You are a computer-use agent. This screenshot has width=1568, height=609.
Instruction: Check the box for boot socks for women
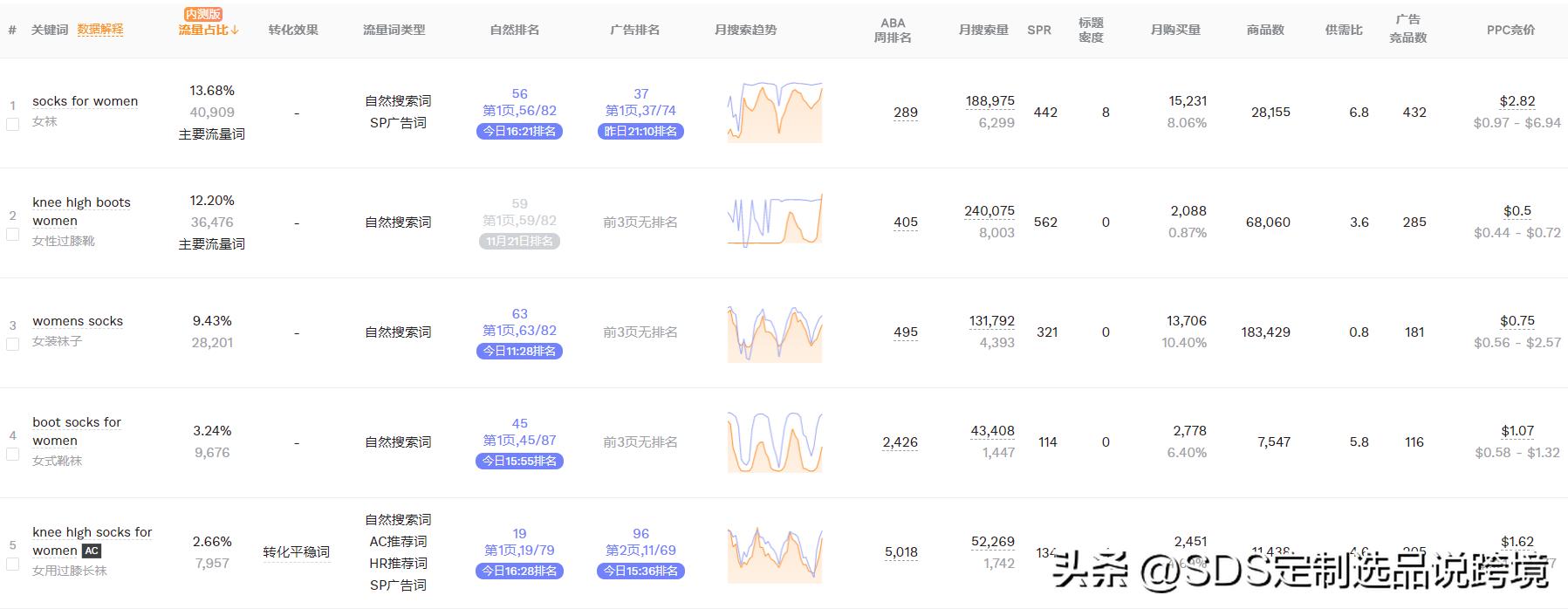12,454
